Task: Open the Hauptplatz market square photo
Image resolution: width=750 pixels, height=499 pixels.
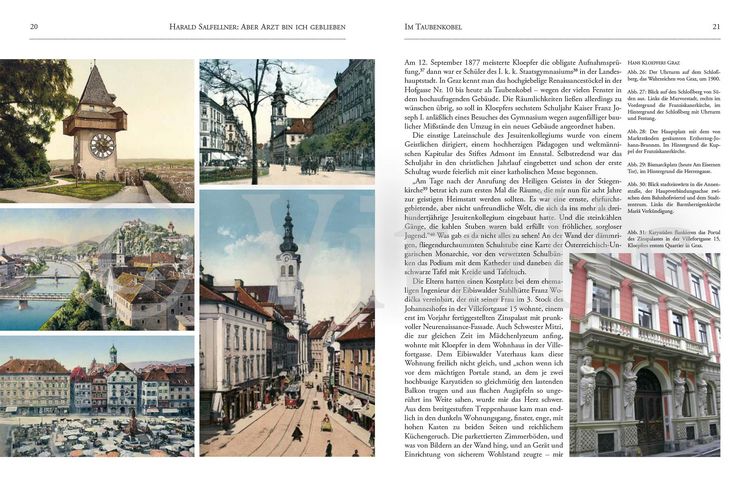Action: 97,396
